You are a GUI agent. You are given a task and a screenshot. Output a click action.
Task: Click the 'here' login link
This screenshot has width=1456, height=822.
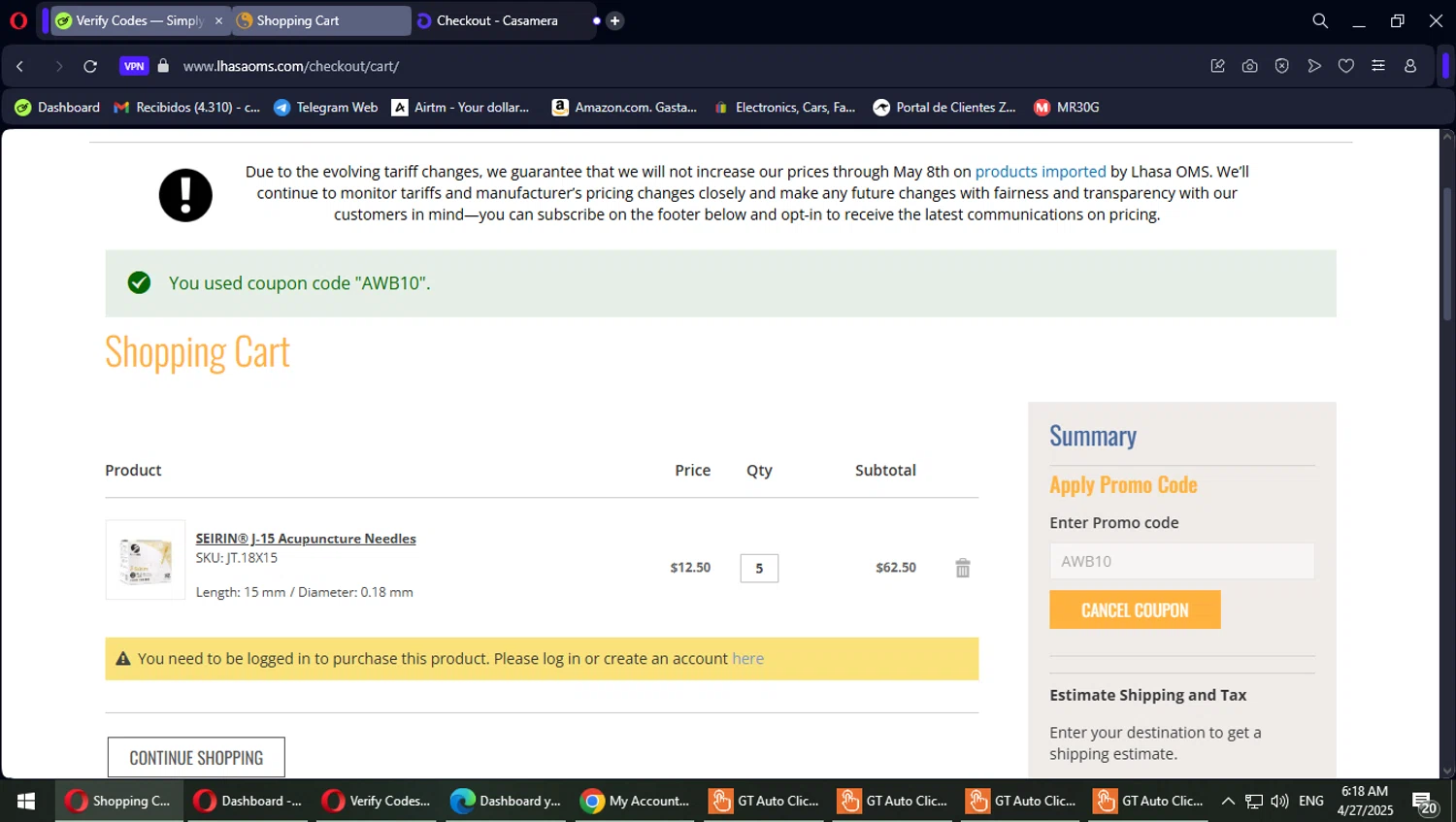click(747, 659)
